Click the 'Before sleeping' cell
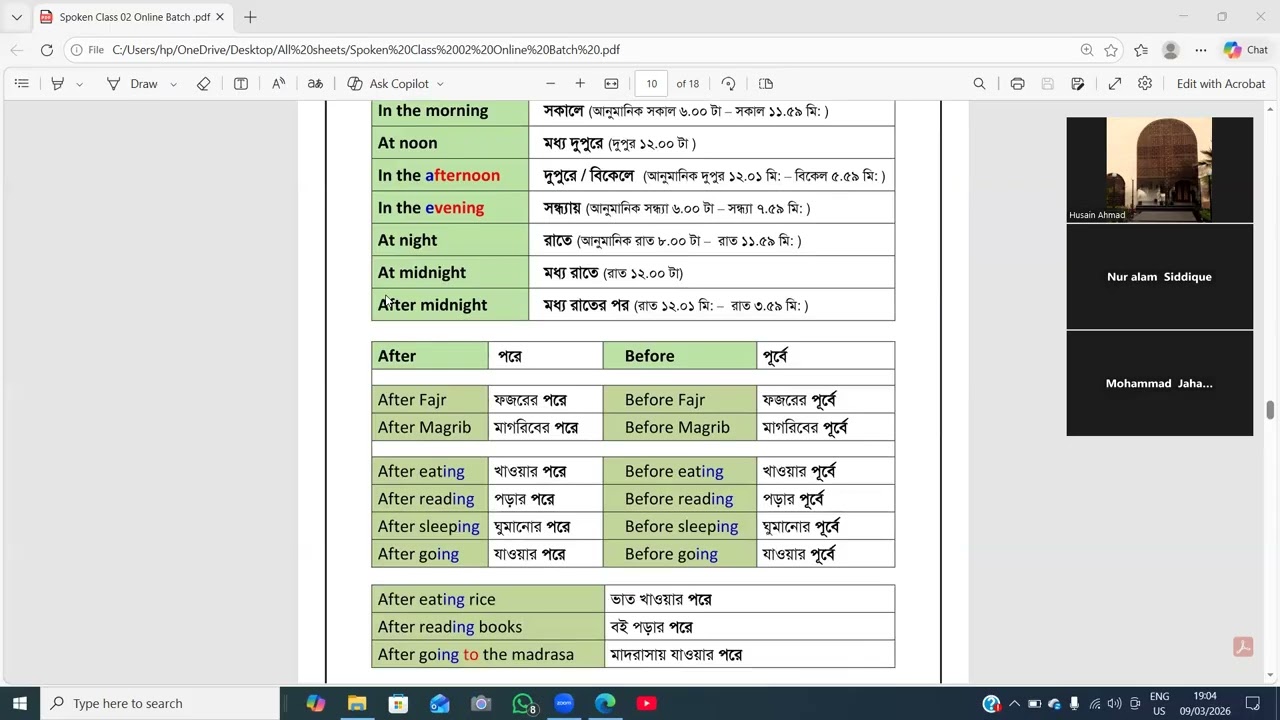 (x=680, y=526)
